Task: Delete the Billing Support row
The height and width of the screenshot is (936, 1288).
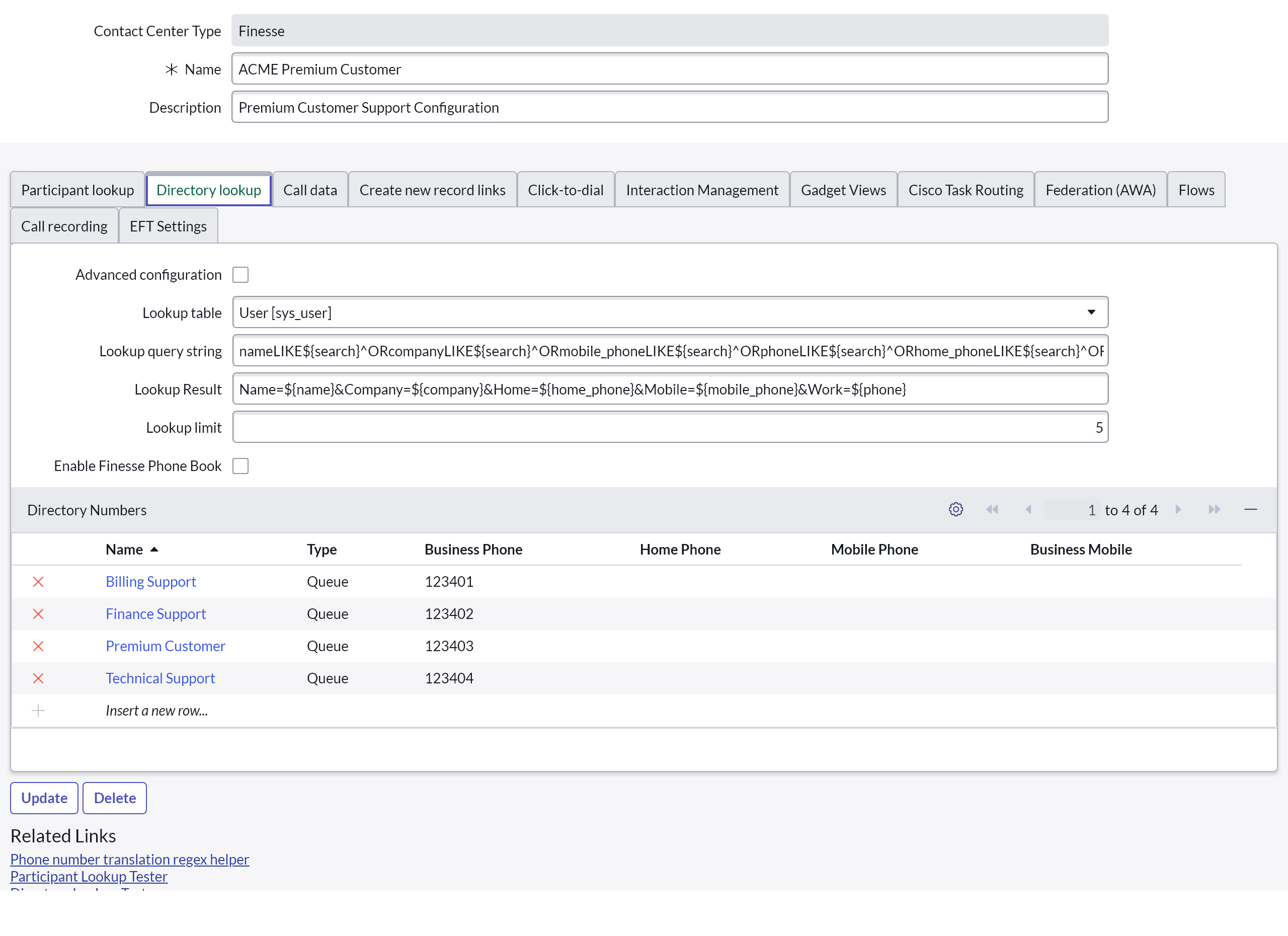Action: pyautogui.click(x=38, y=582)
